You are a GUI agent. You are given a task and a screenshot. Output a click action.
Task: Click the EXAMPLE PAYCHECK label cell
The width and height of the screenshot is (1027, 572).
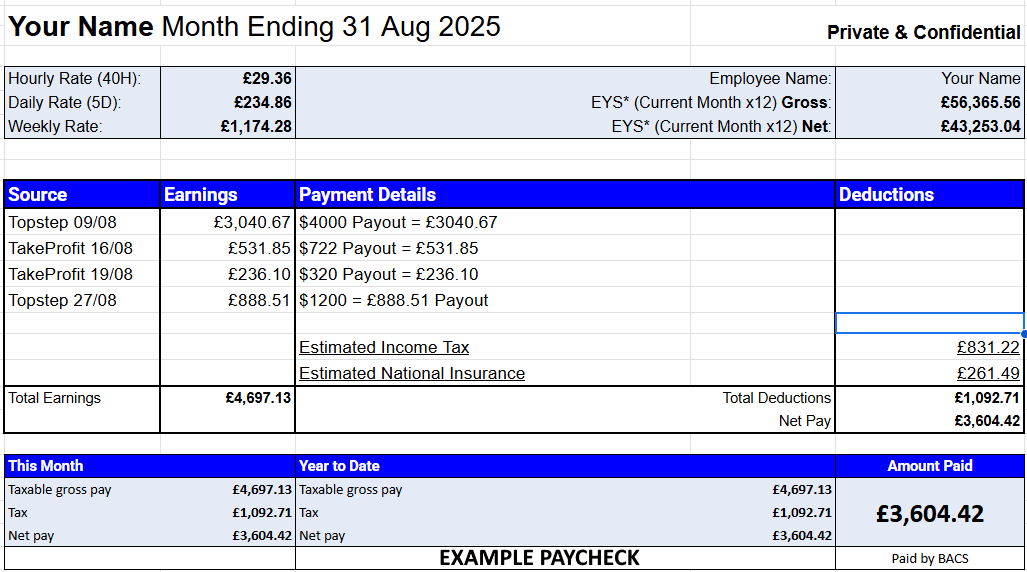pos(539,558)
